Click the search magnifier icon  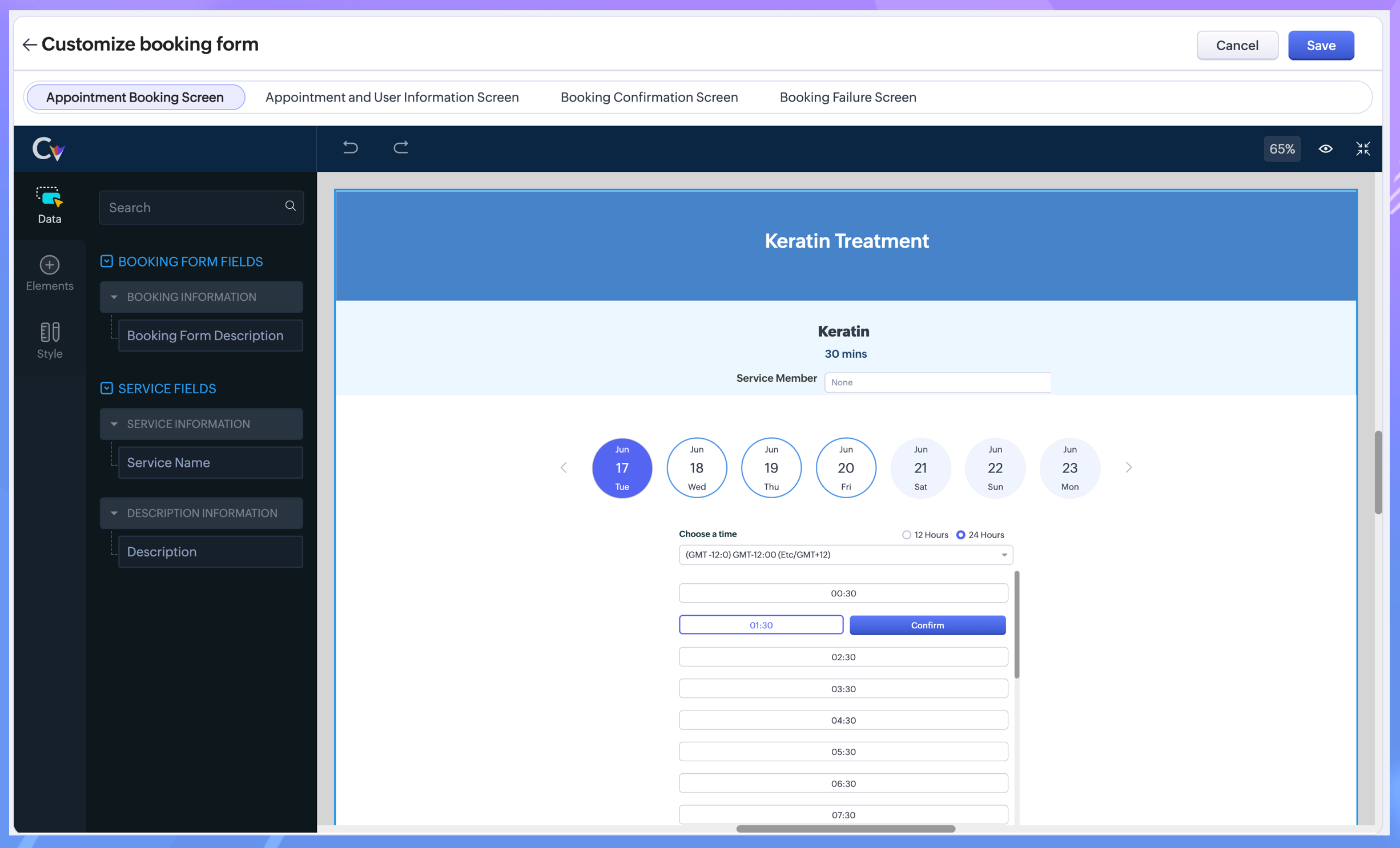291,206
